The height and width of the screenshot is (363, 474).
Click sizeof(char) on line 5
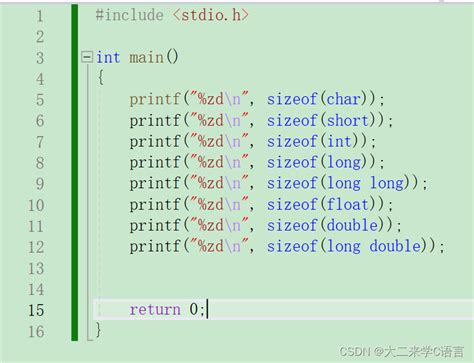317,99
